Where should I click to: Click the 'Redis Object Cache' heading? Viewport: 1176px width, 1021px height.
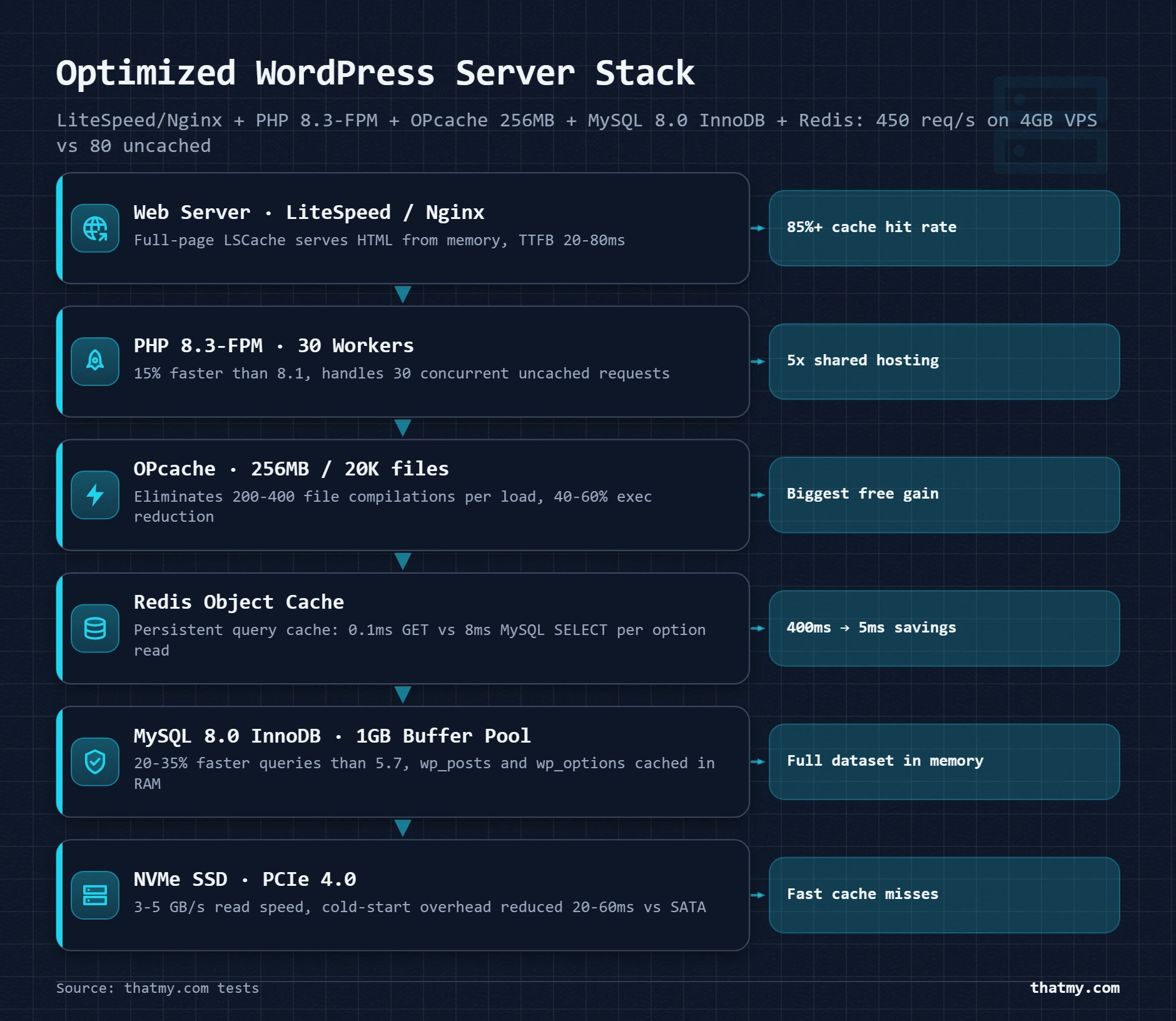pyautogui.click(x=239, y=602)
